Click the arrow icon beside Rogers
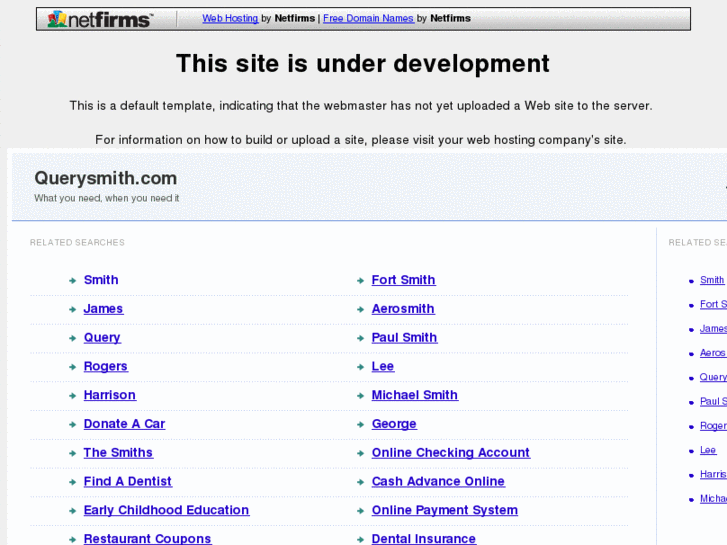Image resolution: width=727 pixels, height=545 pixels. click(x=72, y=367)
